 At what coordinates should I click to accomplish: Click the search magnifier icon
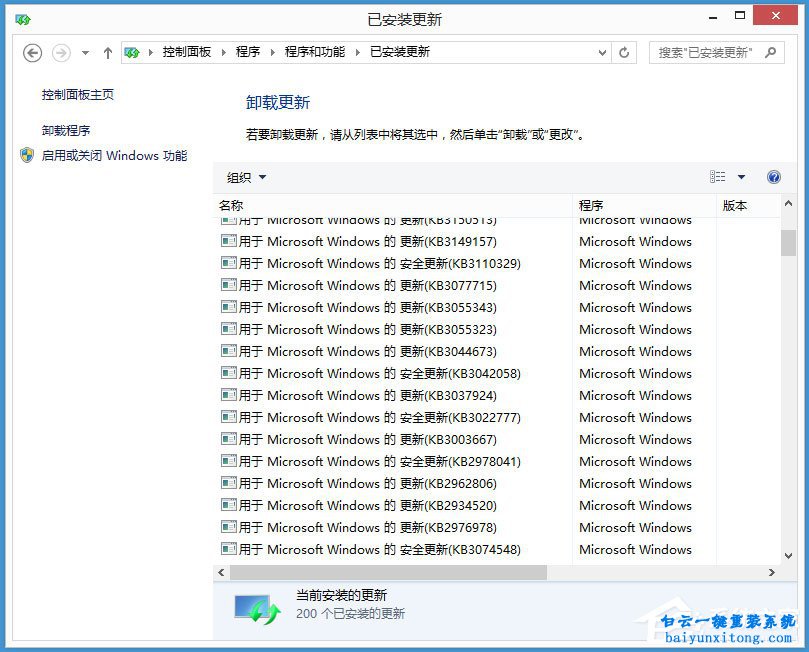(770, 52)
